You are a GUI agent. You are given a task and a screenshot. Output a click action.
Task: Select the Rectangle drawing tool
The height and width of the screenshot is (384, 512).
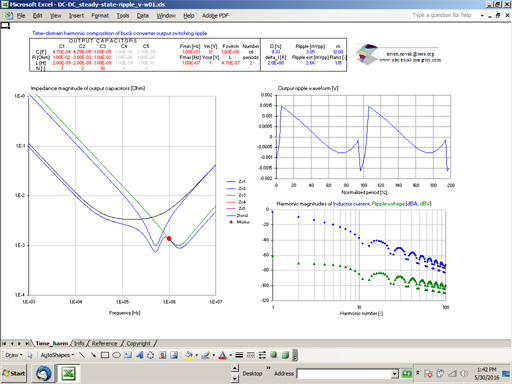coord(105,355)
